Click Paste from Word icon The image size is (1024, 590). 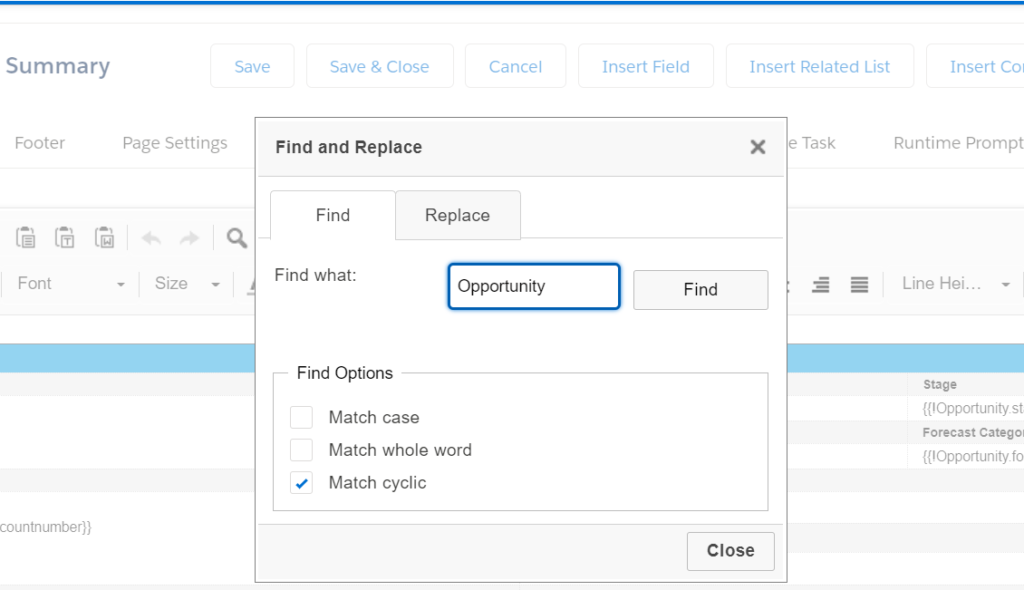[x=104, y=238]
